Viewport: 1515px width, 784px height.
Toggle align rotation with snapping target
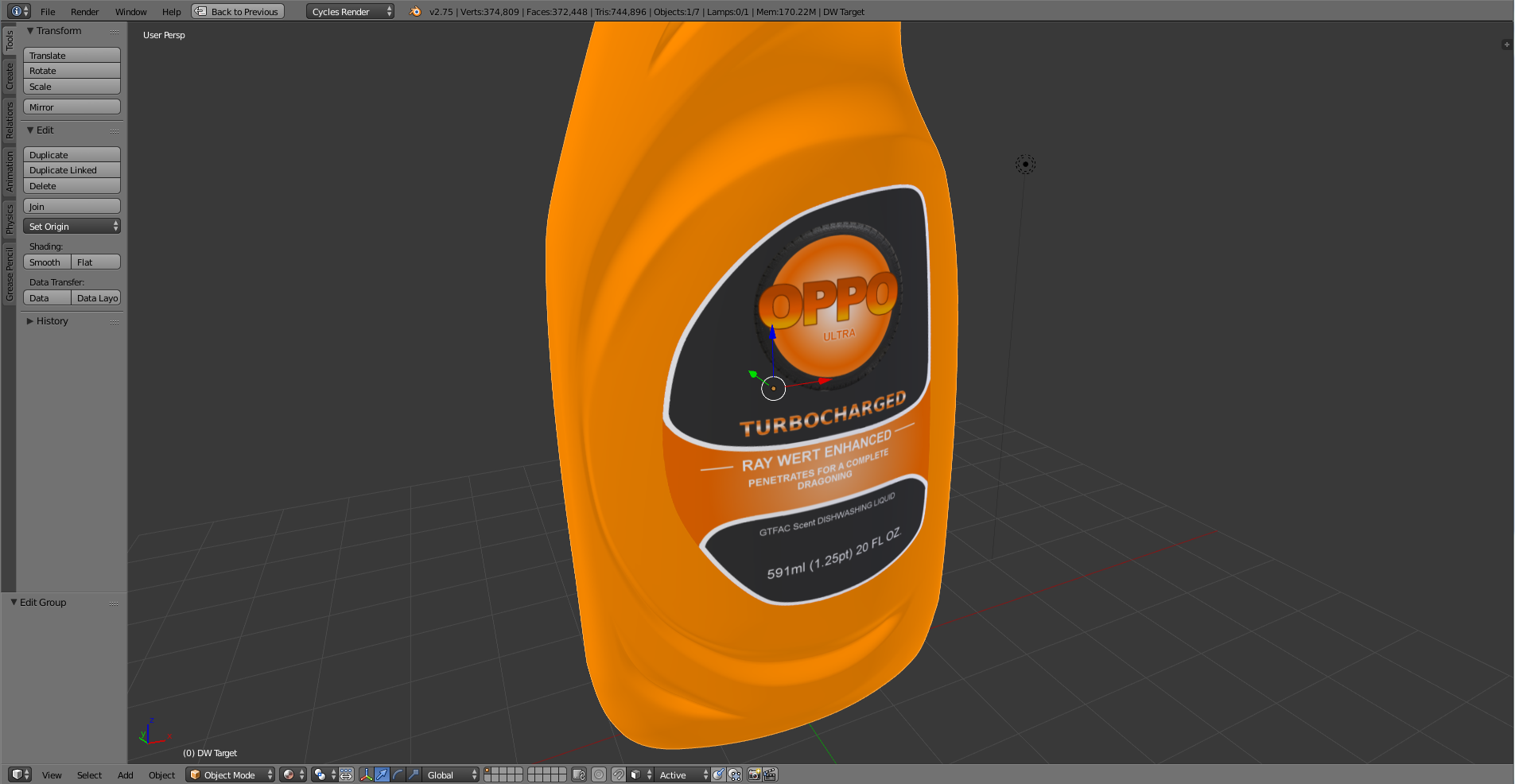718,774
